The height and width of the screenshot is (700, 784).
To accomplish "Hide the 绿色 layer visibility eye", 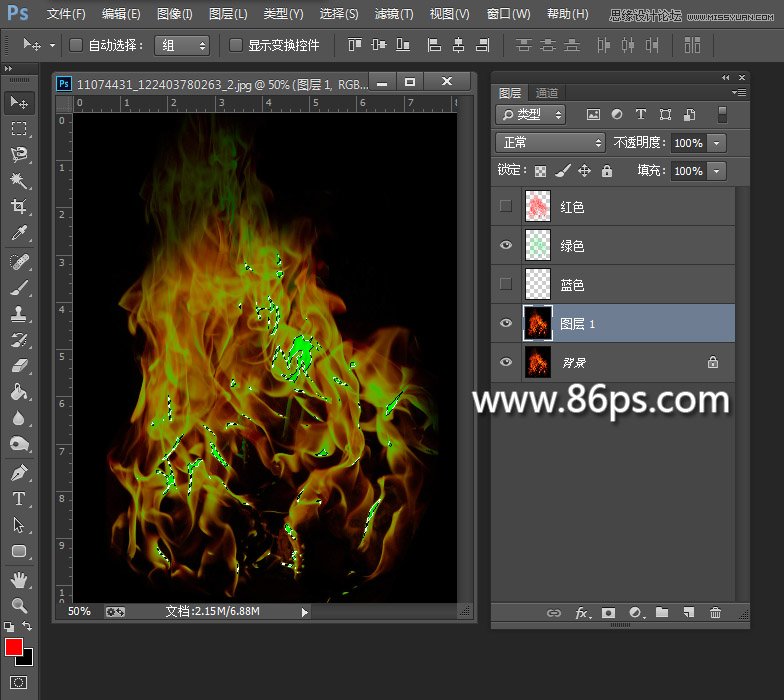I will coord(506,245).
